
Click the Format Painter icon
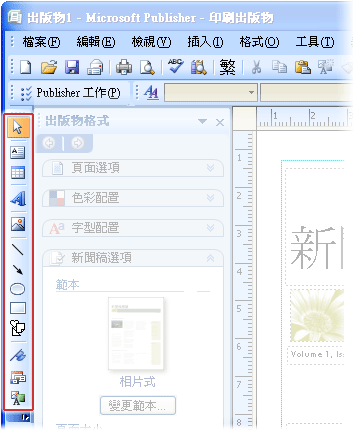coord(326,67)
